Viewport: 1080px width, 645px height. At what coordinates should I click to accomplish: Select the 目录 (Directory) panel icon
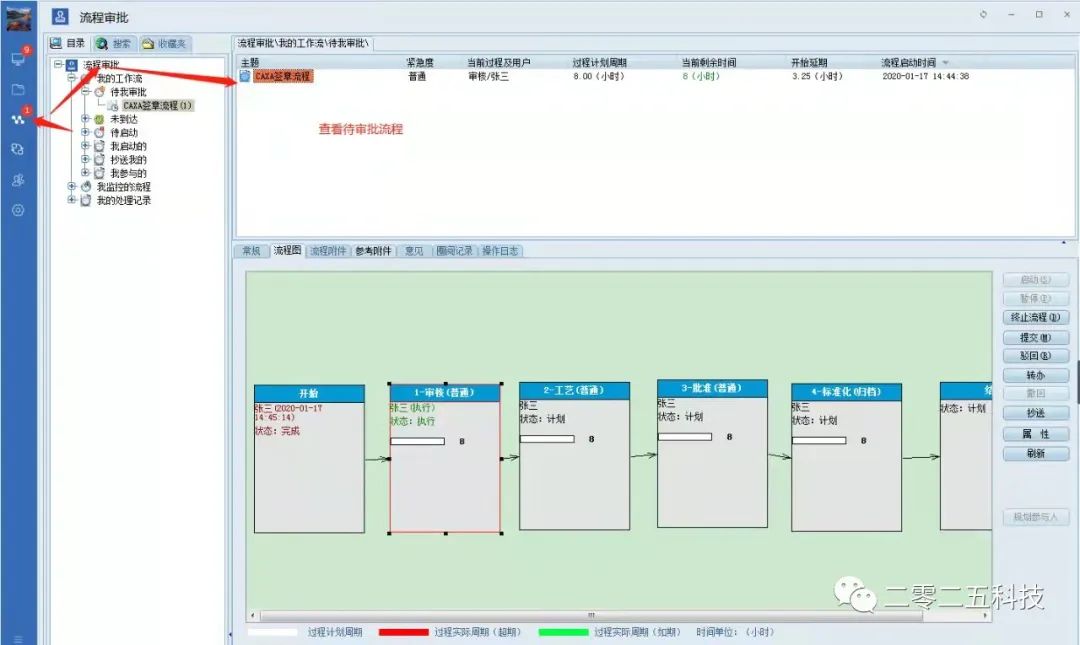pos(66,43)
